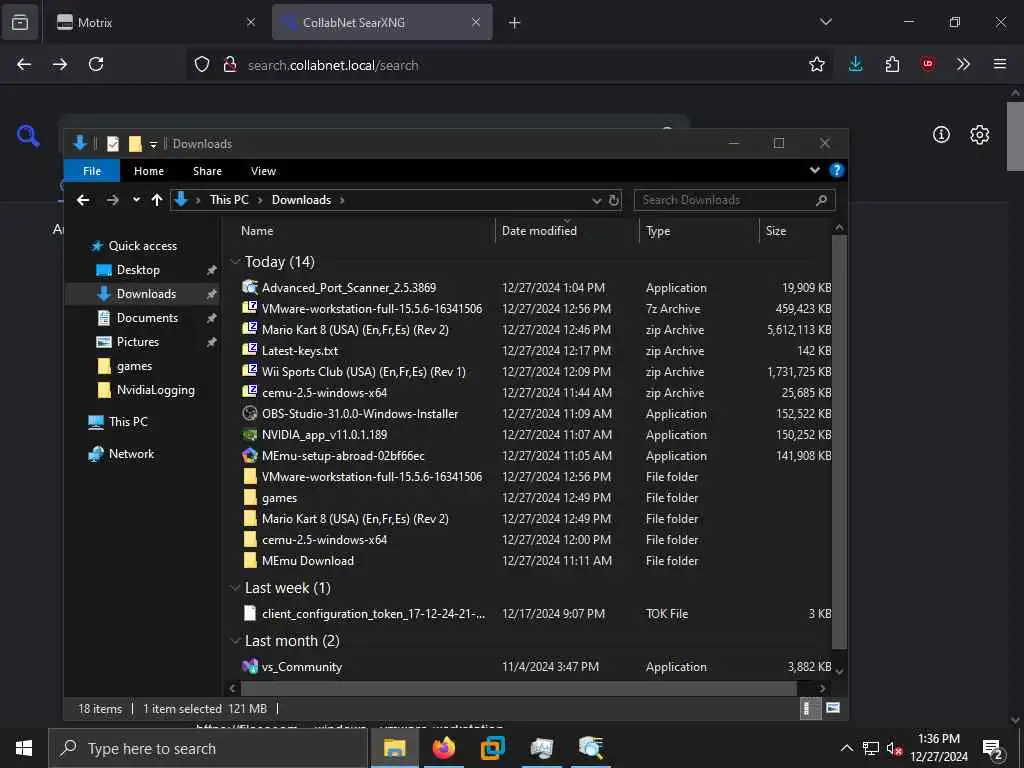Image resolution: width=1024 pixels, height=768 pixels.
Task: Select the VMware-workstation File folder
Action: pos(536,477)
